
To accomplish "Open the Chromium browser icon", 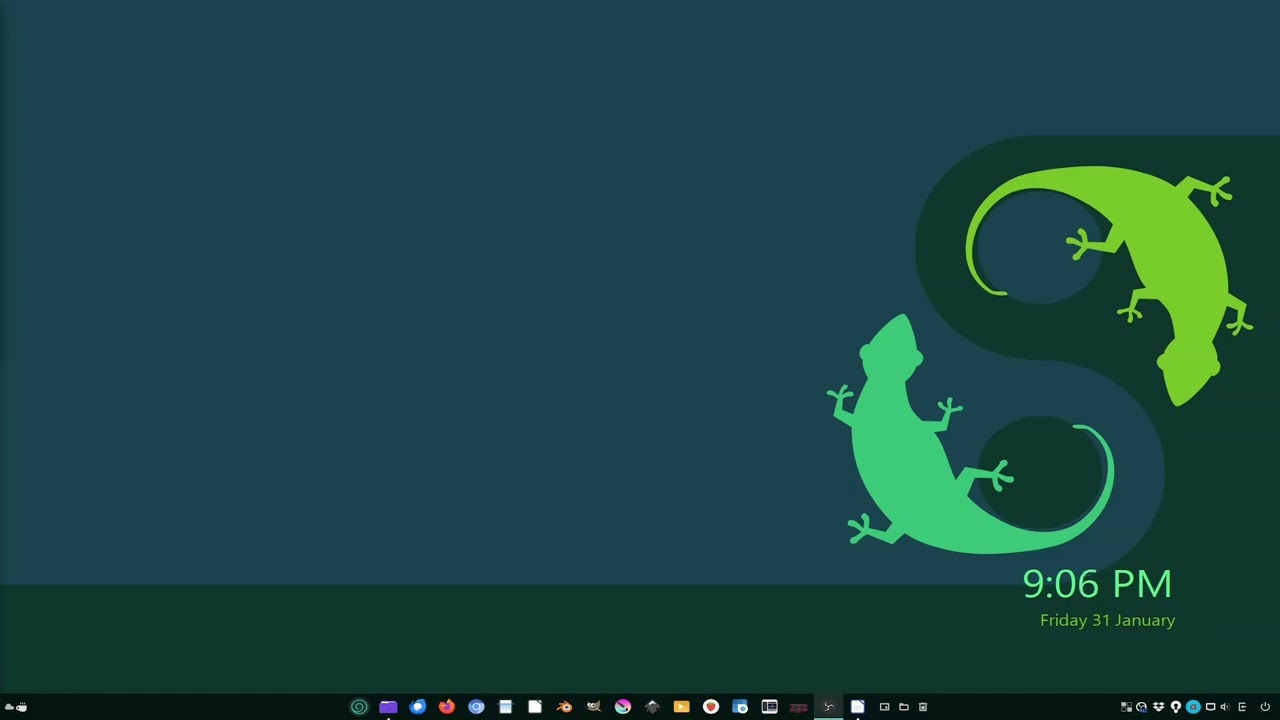I will tap(476, 707).
